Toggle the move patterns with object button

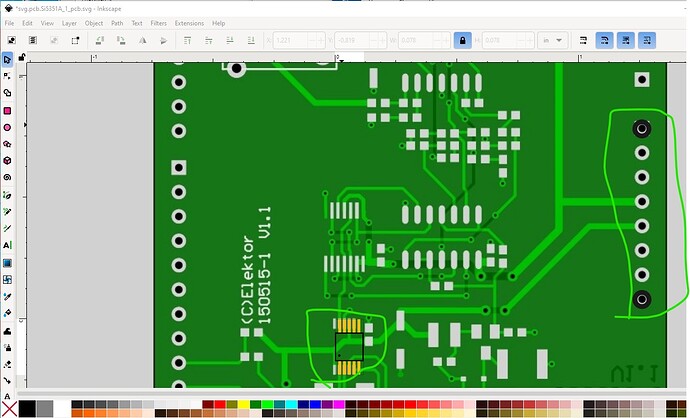[x=651, y=40]
